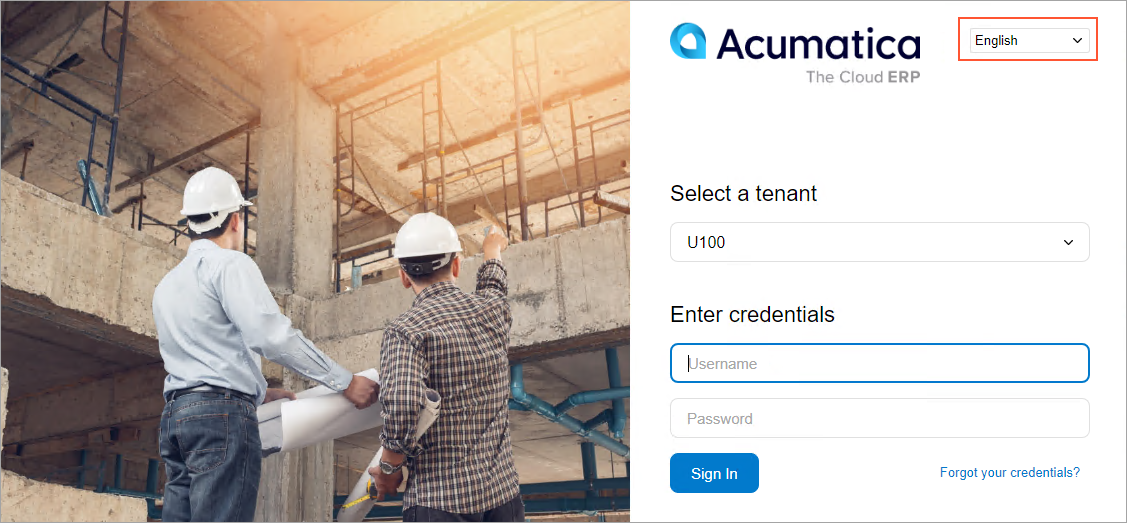
Task: Click the "Select a tenant" heading
Action: click(743, 194)
